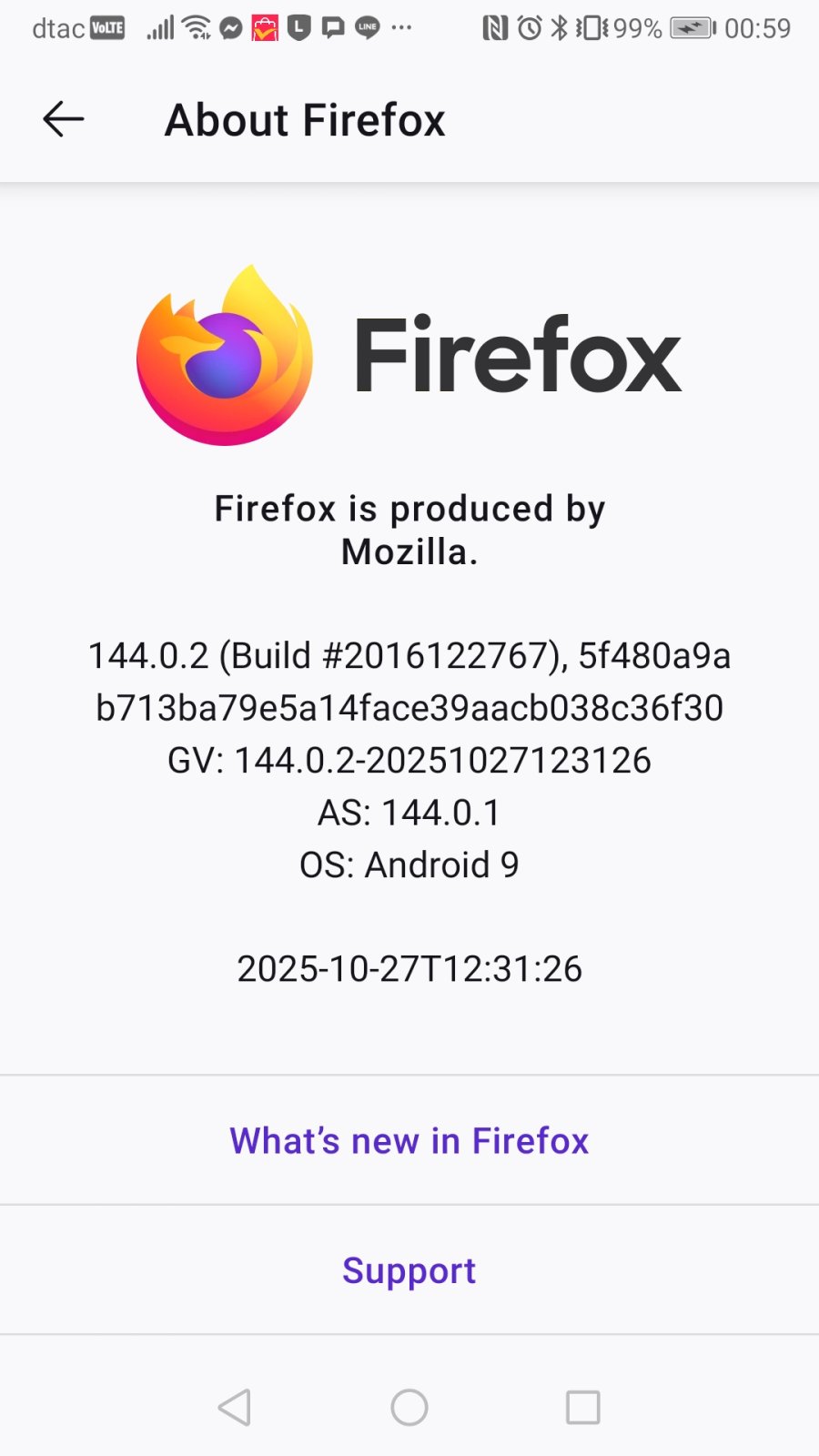
Task: Tap the three-dot notification overflow icon
Action: pyautogui.click(x=401, y=28)
